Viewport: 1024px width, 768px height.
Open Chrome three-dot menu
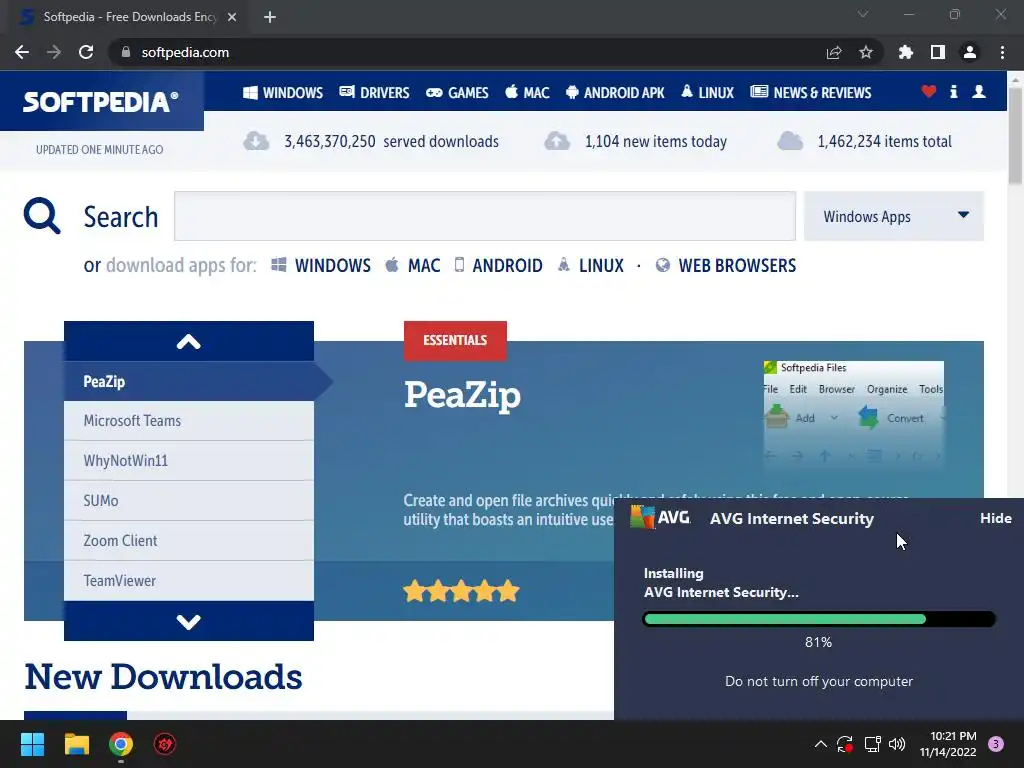pos(1002,52)
